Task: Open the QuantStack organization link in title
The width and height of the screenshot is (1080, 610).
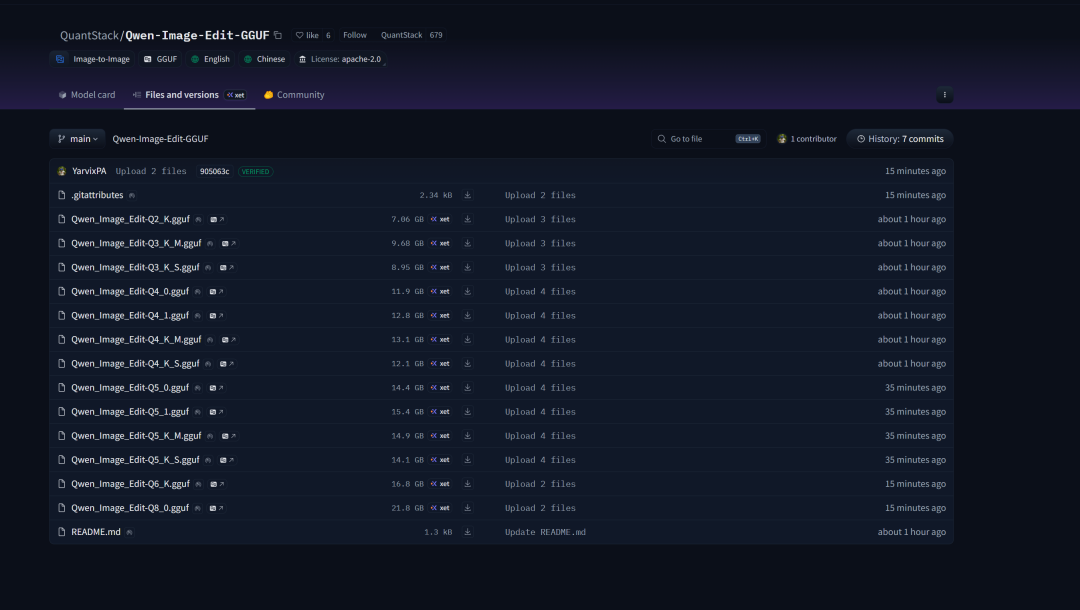Action: (90, 35)
